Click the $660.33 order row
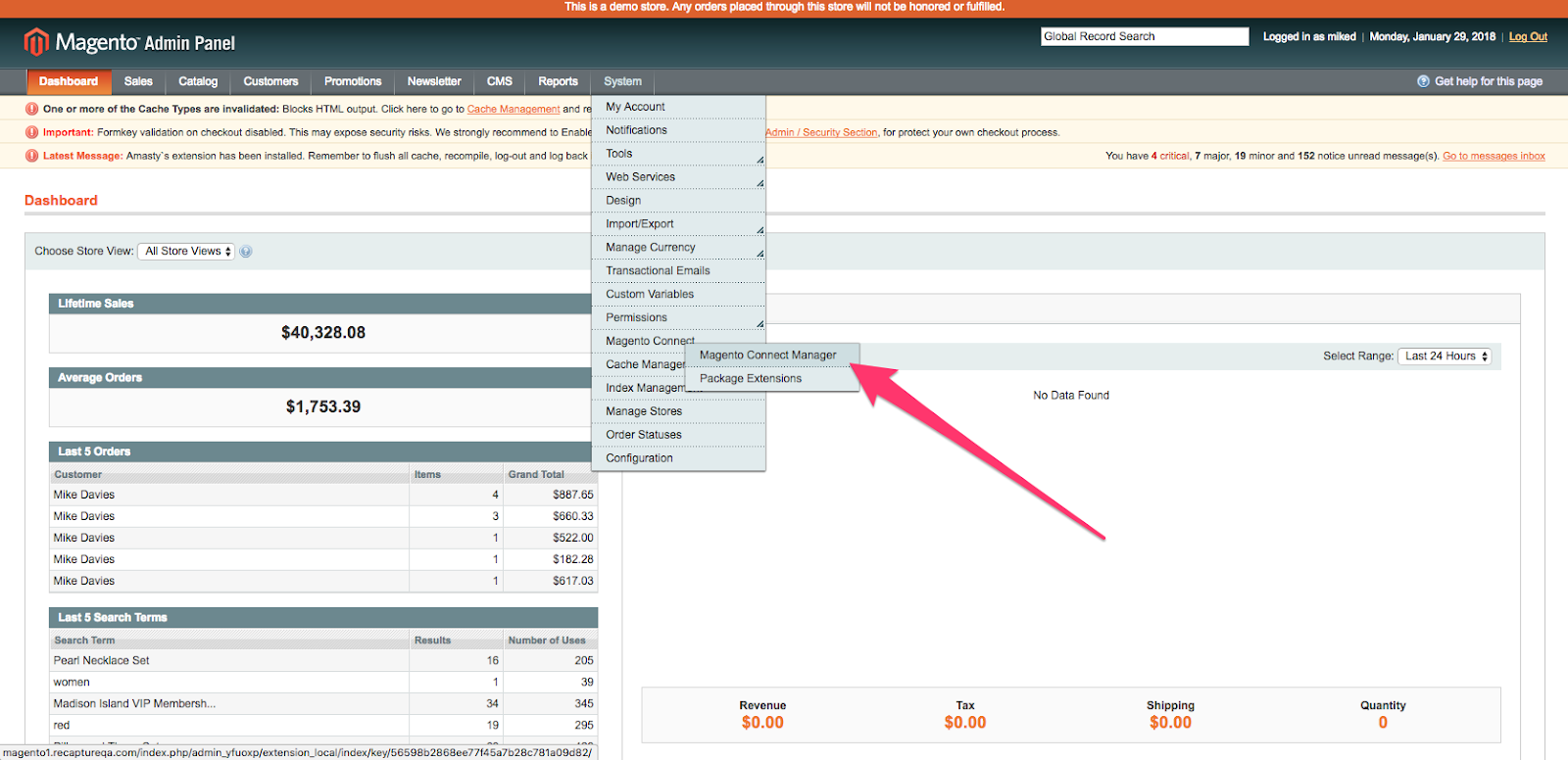1568x760 pixels. pos(323,517)
